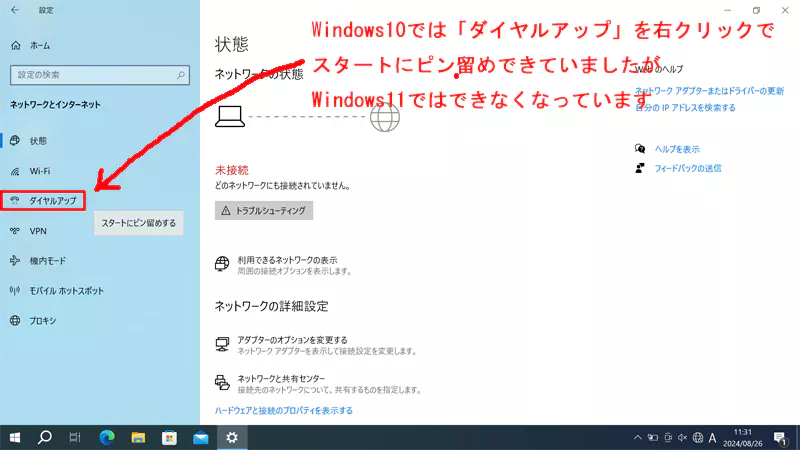Click the laptop icon in network diagram
Image resolution: width=800 pixels, height=450 pixels.
[x=230, y=116]
